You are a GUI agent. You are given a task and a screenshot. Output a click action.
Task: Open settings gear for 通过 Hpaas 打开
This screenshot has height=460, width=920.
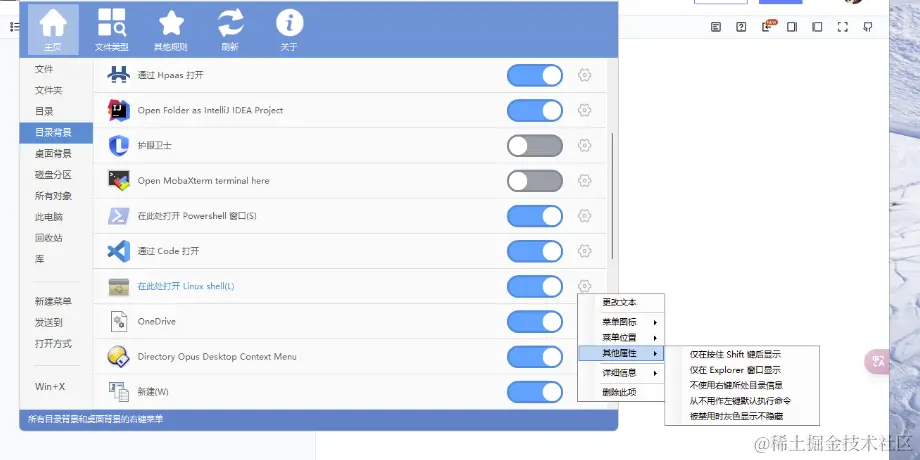[x=584, y=75]
